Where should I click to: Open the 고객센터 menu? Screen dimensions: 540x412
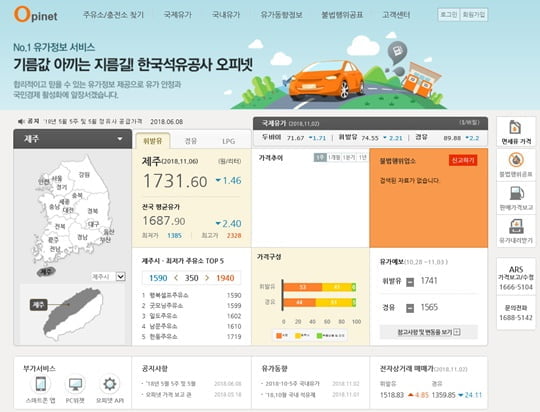pos(396,15)
